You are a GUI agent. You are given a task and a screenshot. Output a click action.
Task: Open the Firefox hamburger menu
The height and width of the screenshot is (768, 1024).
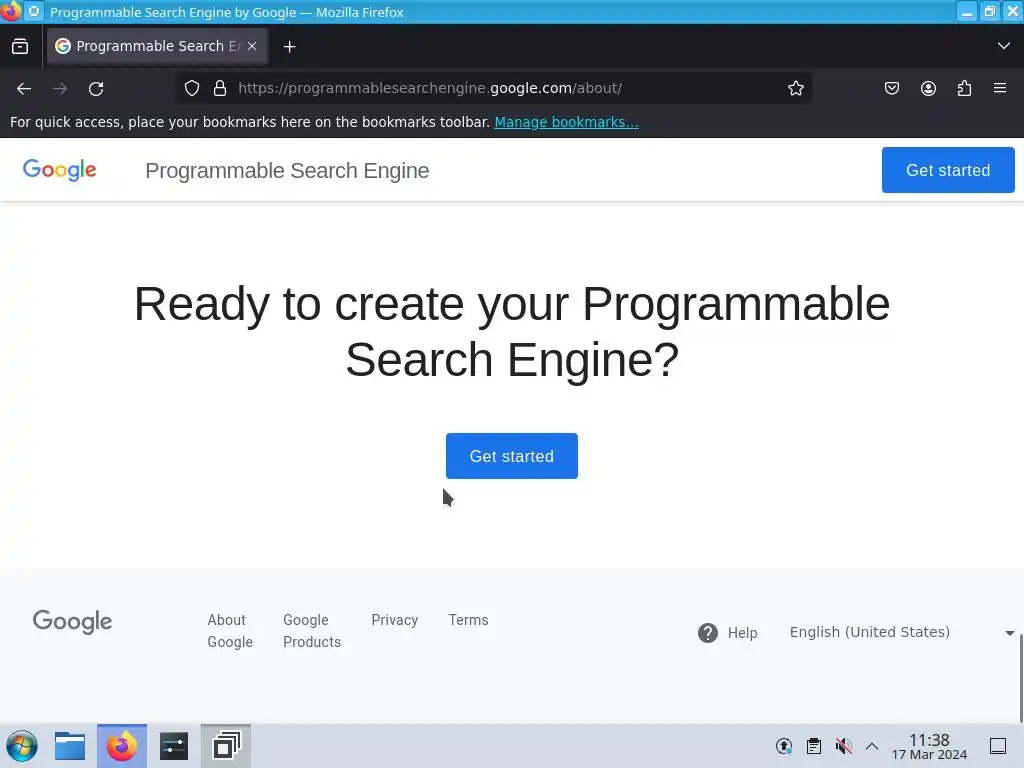pos(1000,88)
